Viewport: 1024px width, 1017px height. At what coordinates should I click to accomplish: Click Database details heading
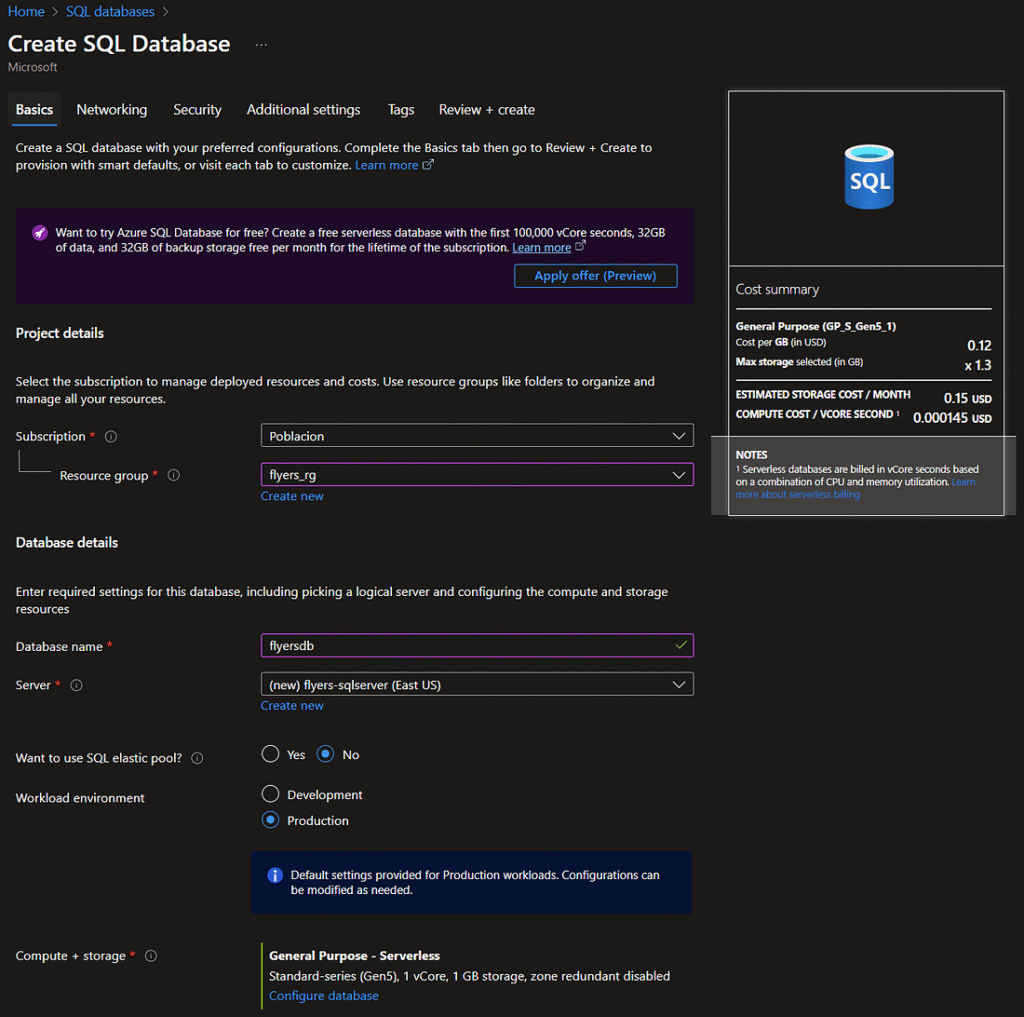click(67, 543)
